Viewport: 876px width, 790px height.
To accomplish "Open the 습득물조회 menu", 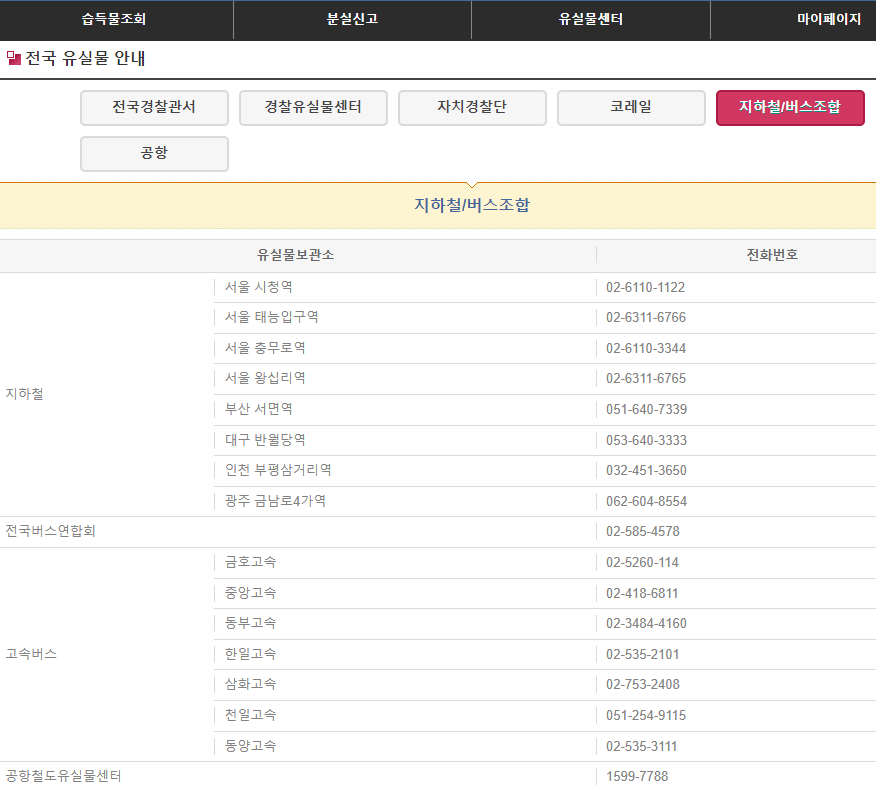I will pyautogui.click(x=115, y=20).
